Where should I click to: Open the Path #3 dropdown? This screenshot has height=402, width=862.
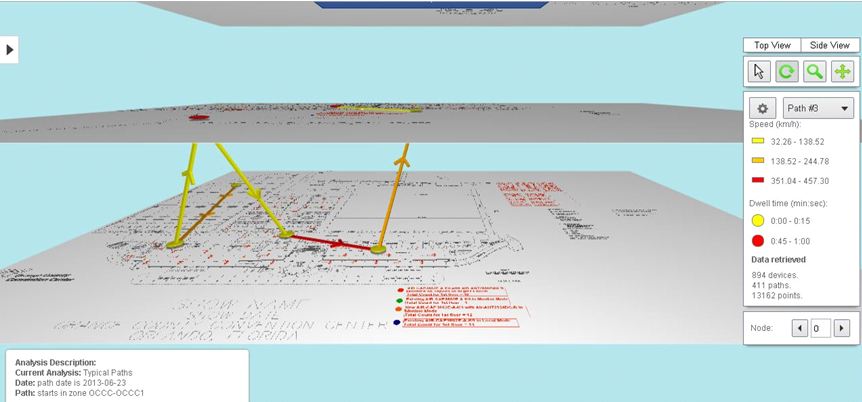coord(817,109)
